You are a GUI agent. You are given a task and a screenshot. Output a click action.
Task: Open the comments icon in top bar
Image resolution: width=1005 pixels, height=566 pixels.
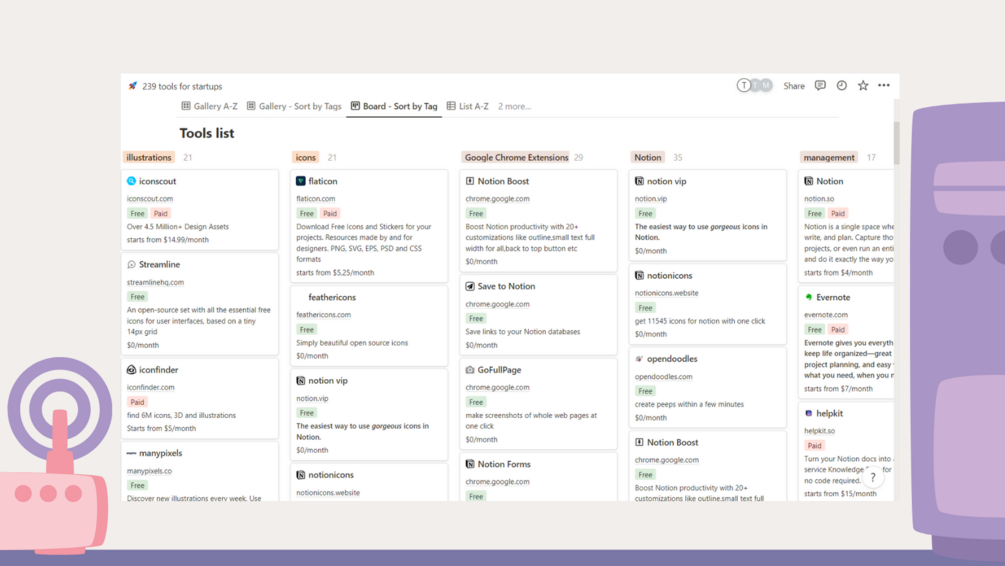coord(820,85)
